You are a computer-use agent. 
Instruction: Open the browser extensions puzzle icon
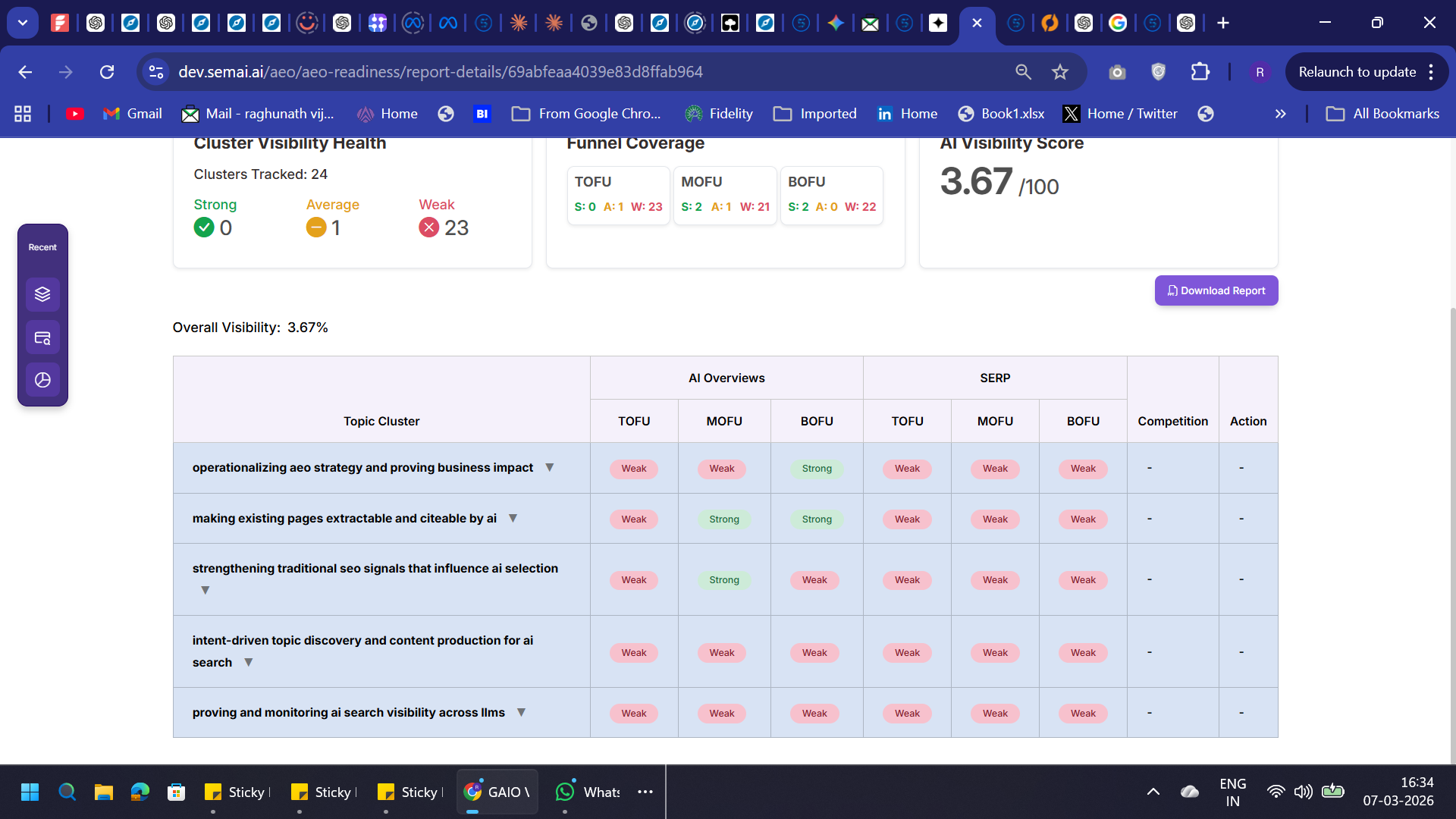tap(1200, 72)
